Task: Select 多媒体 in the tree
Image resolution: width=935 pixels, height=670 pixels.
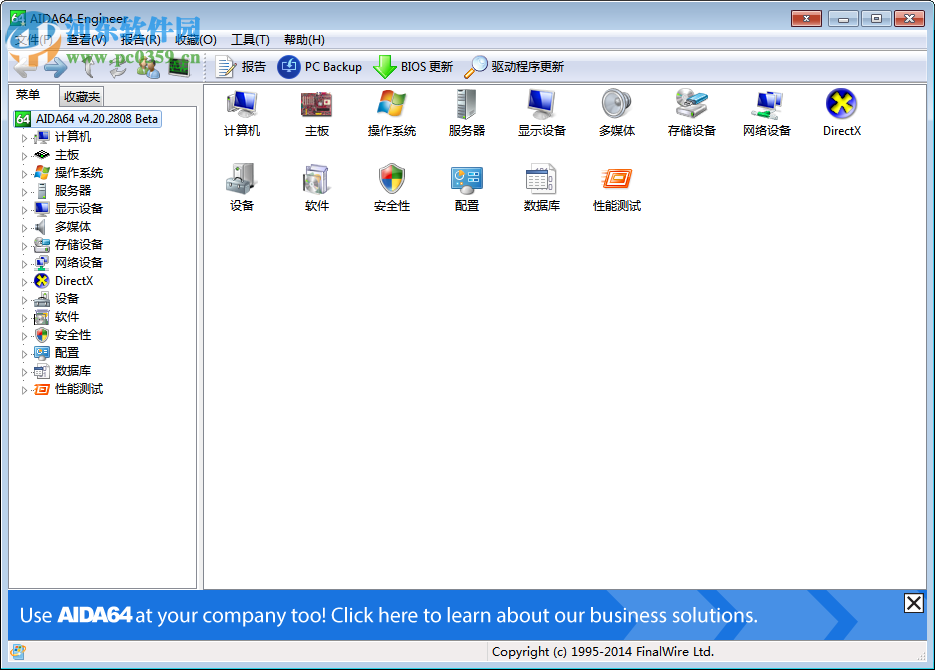Action: (73, 227)
